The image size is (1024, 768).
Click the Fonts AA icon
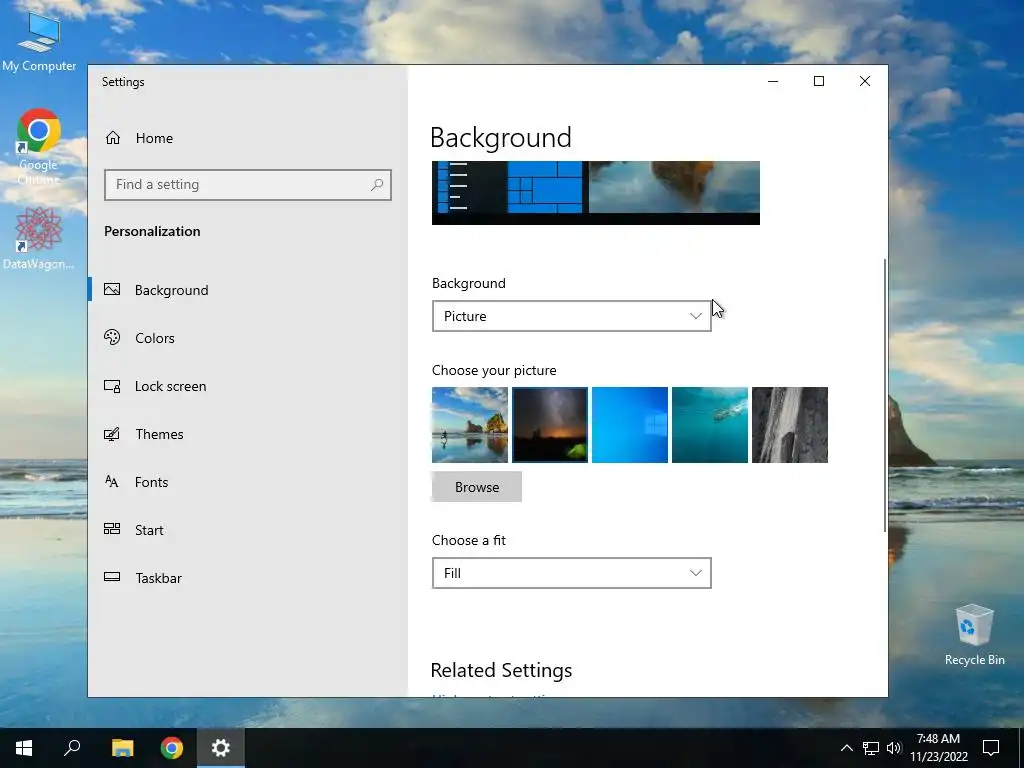(112, 482)
